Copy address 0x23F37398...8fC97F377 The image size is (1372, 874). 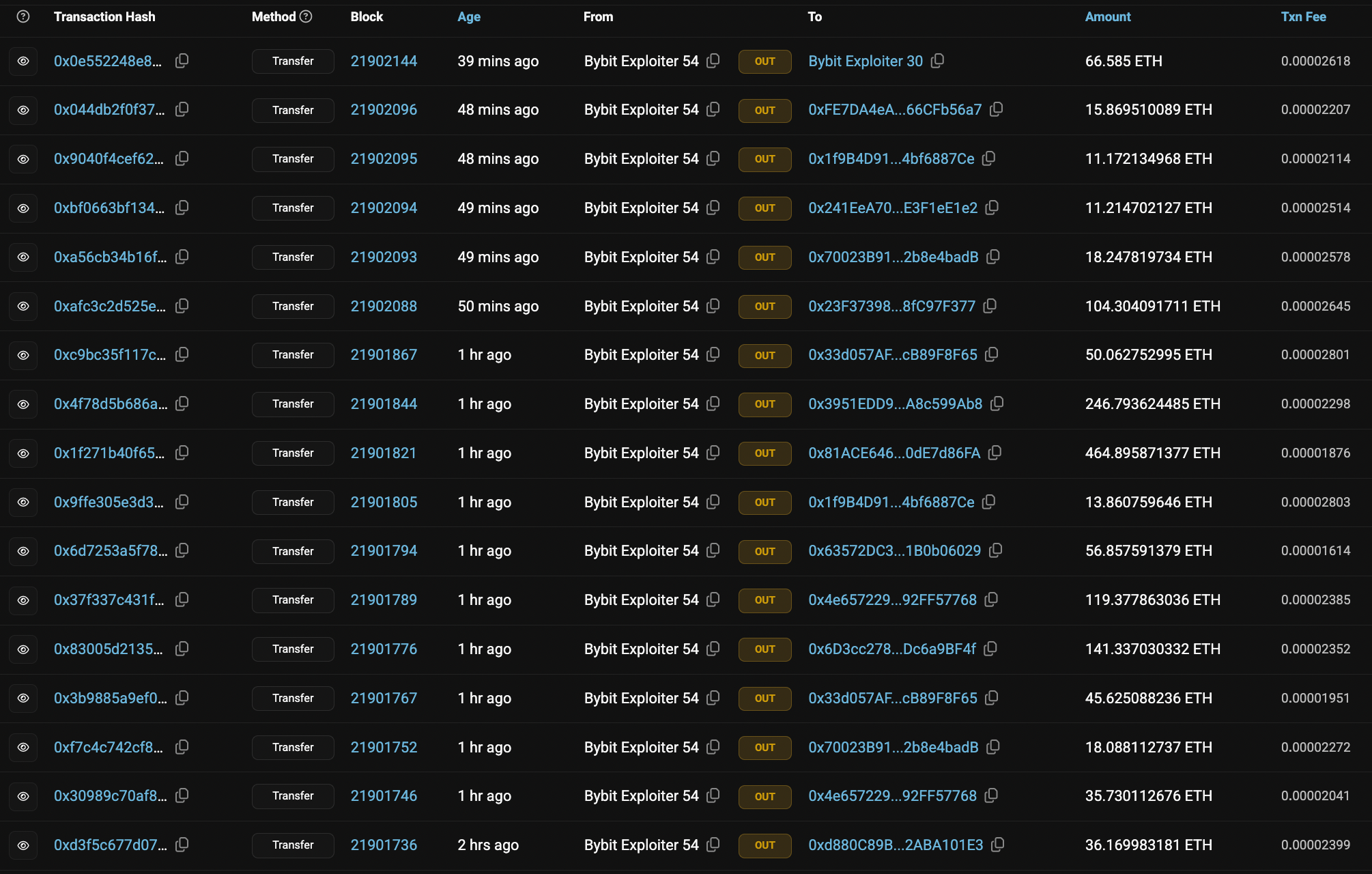tap(990, 306)
